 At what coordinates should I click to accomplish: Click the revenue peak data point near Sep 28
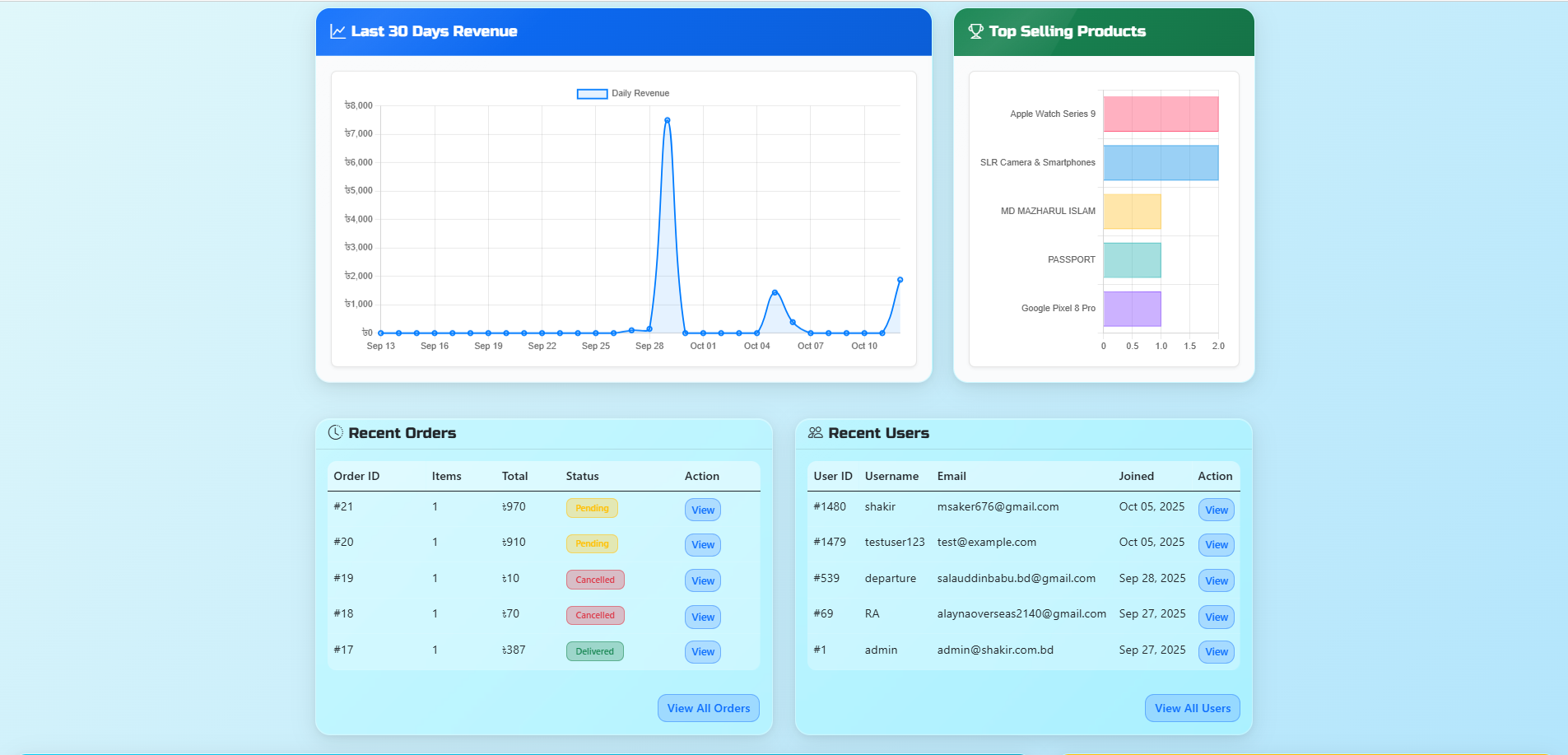tap(668, 120)
